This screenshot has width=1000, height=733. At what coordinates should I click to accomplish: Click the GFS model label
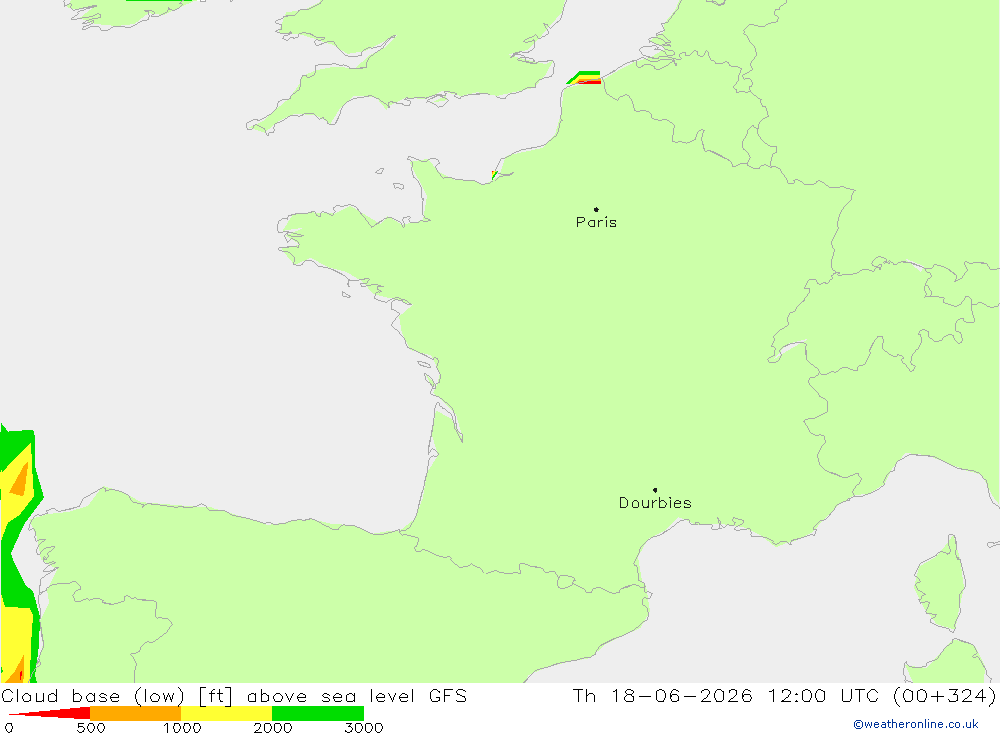[x=448, y=695]
